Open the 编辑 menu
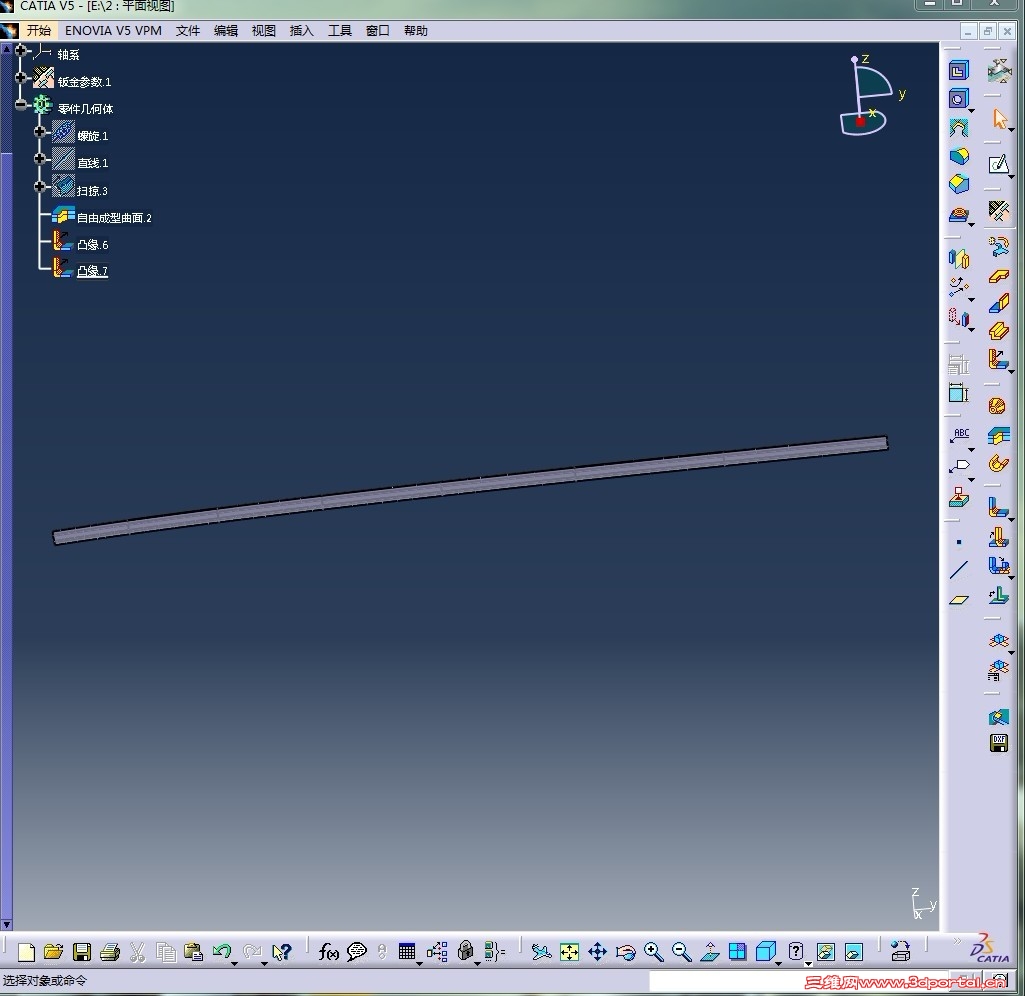Image resolution: width=1025 pixels, height=996 pixels. (x=226, y=31)
